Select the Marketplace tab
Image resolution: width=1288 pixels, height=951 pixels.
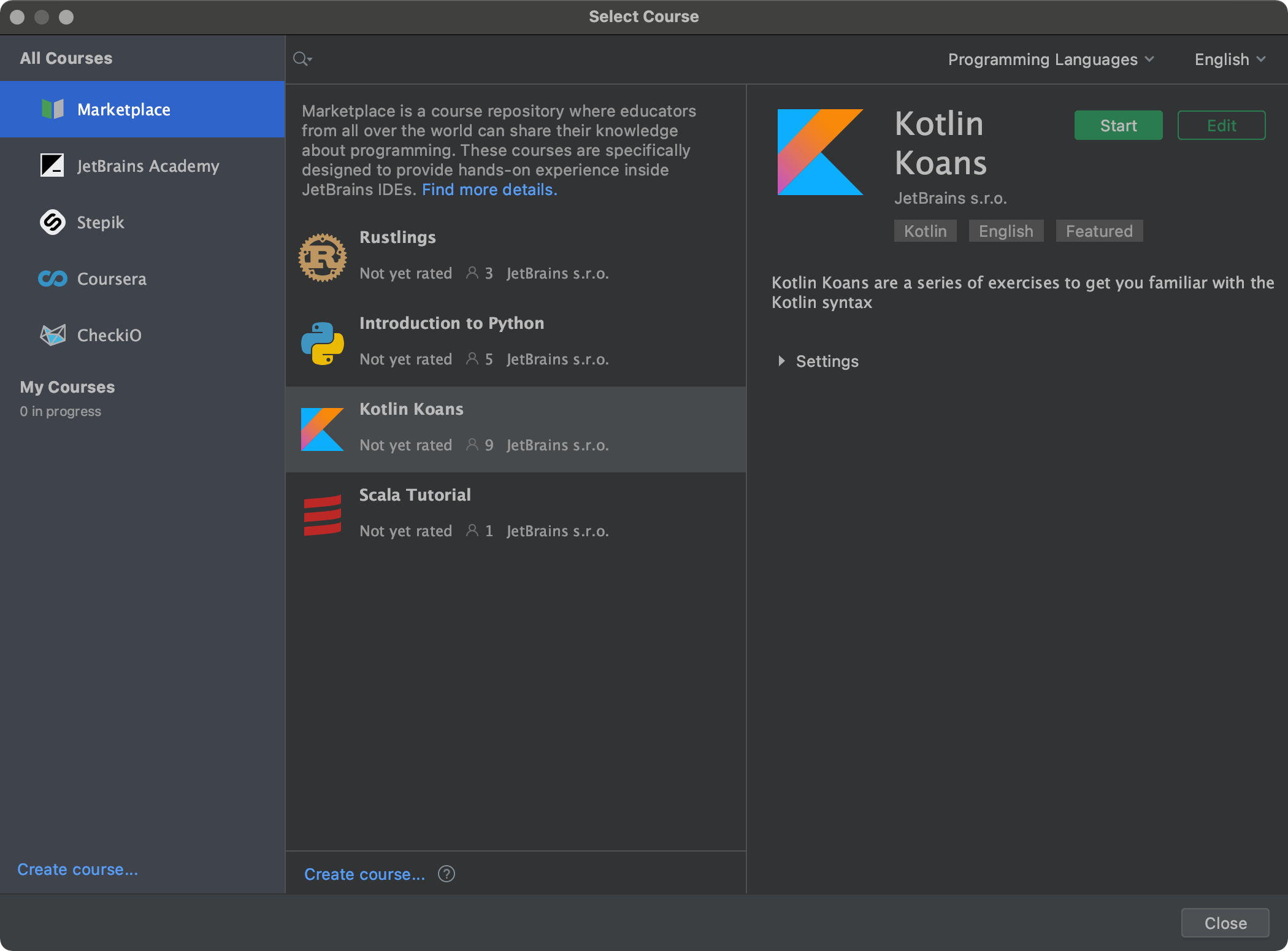tap(142, 109)
